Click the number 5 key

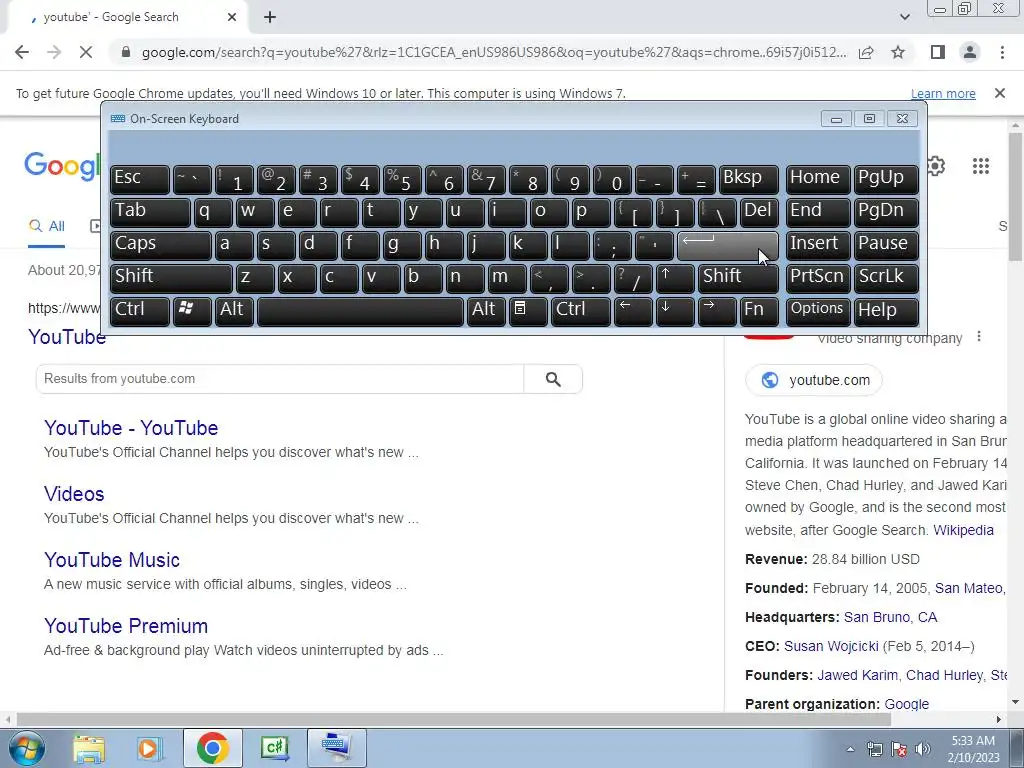pos(402,179)
